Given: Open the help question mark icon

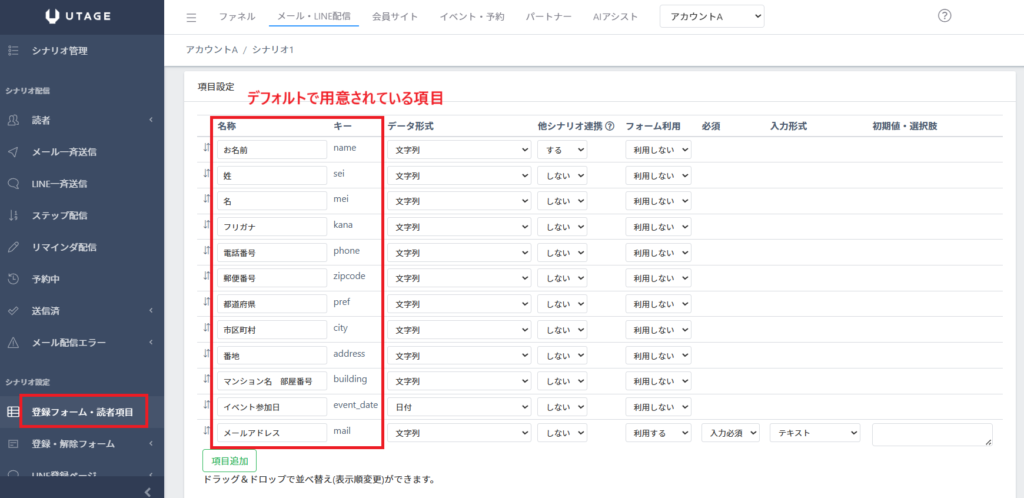Looking at the screenshot, I should click(x=945, y=16).
